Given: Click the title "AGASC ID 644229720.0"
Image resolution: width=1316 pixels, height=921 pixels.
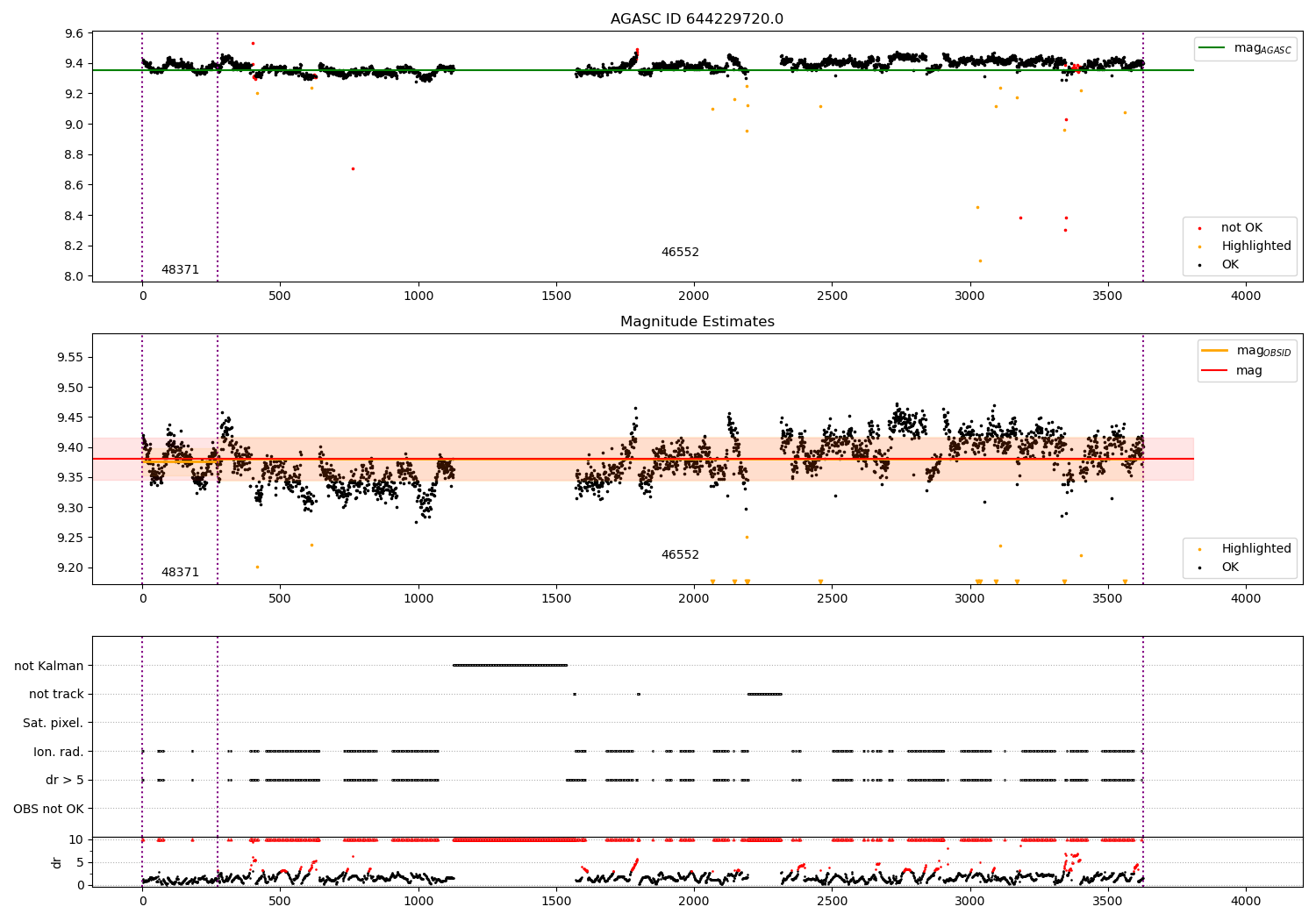Looking at the screenshot, I should click(697, 19).
